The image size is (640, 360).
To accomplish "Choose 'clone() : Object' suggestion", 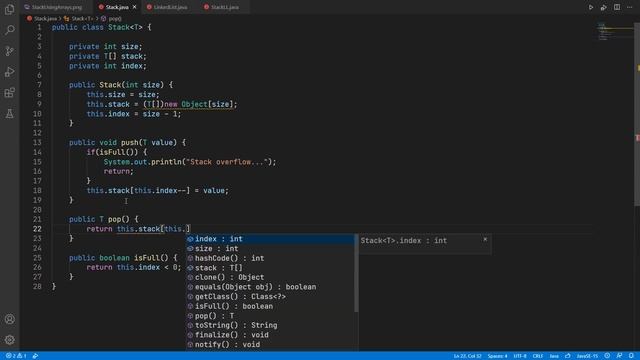I will [x=271, y=277].
